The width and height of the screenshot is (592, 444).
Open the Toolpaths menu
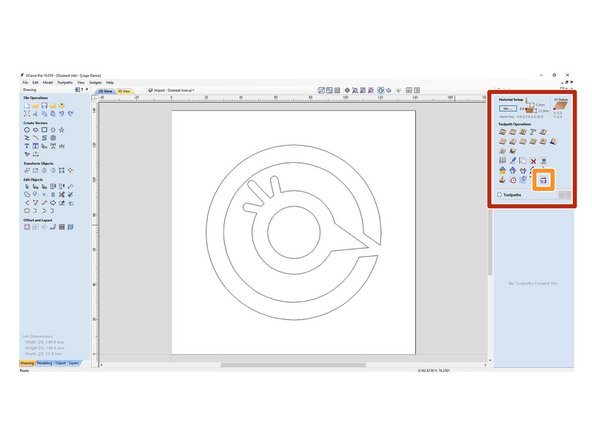click(65, 82)
